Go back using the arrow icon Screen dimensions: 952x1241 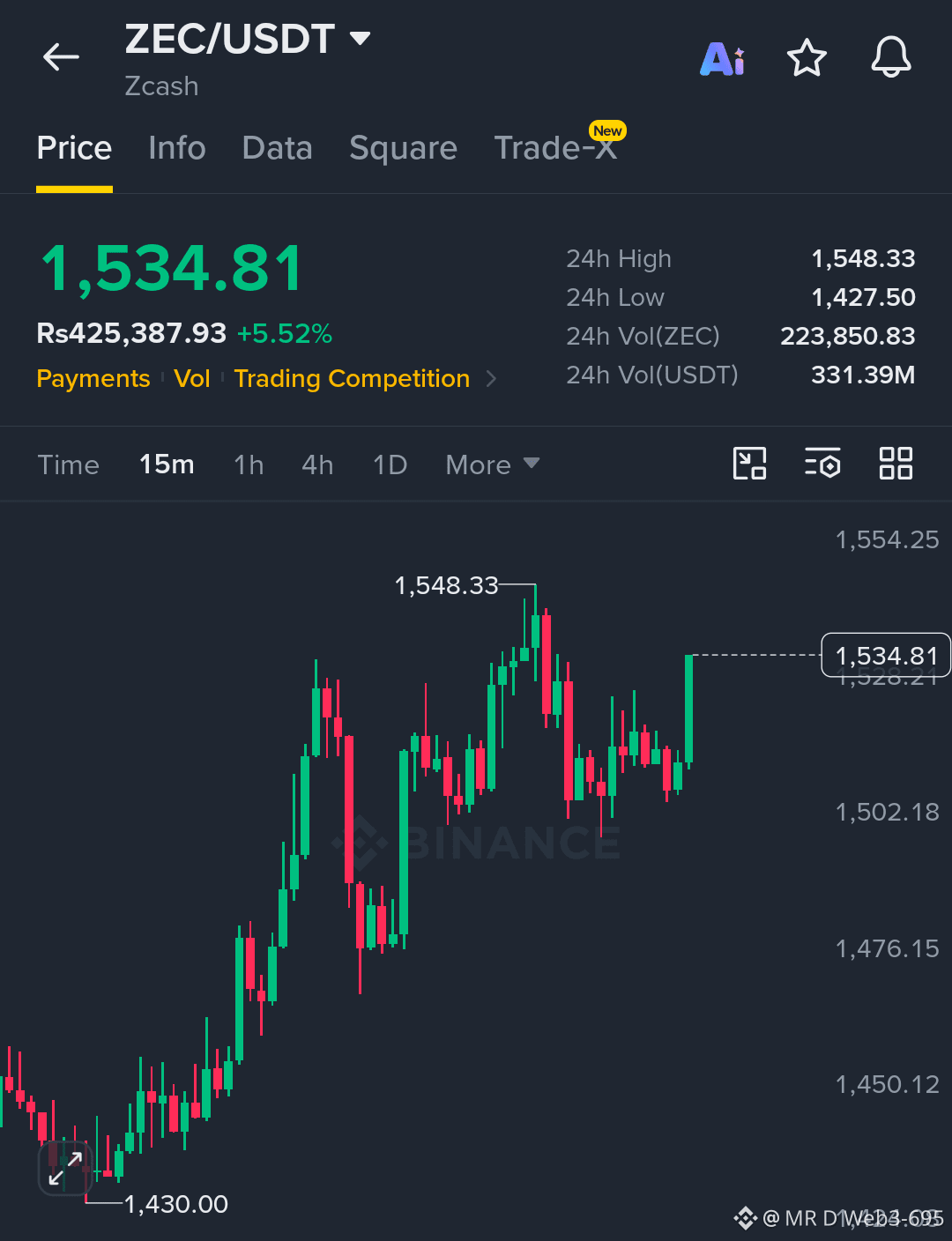[61, 57]
